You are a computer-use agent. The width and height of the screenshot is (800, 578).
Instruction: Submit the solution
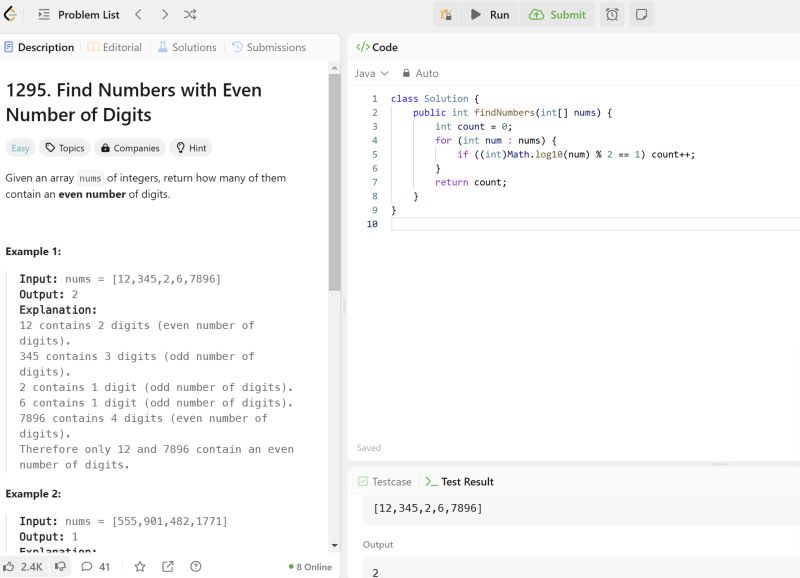click(x=557, y=15)
